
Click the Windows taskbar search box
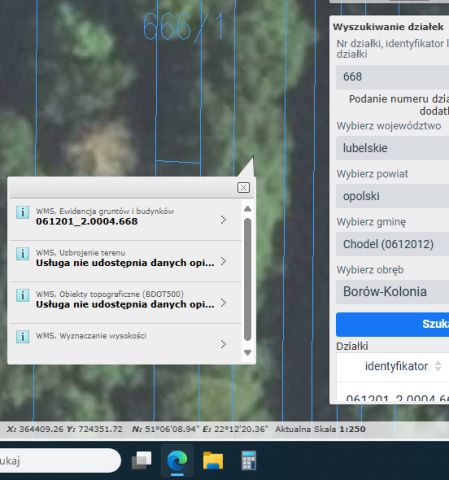(60, 460)
